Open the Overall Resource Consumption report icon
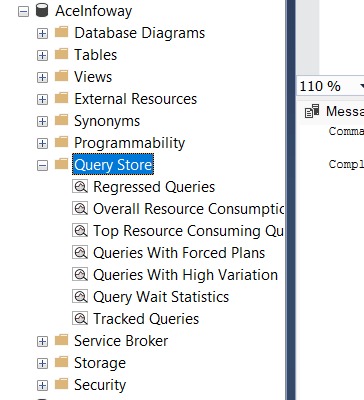Viewport: 364px width, 400px height. point(80,209)
